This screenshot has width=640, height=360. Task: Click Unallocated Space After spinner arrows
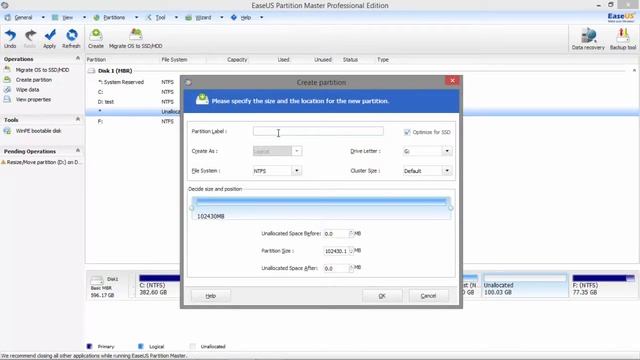pyautogui.click(x=351, y=268)
